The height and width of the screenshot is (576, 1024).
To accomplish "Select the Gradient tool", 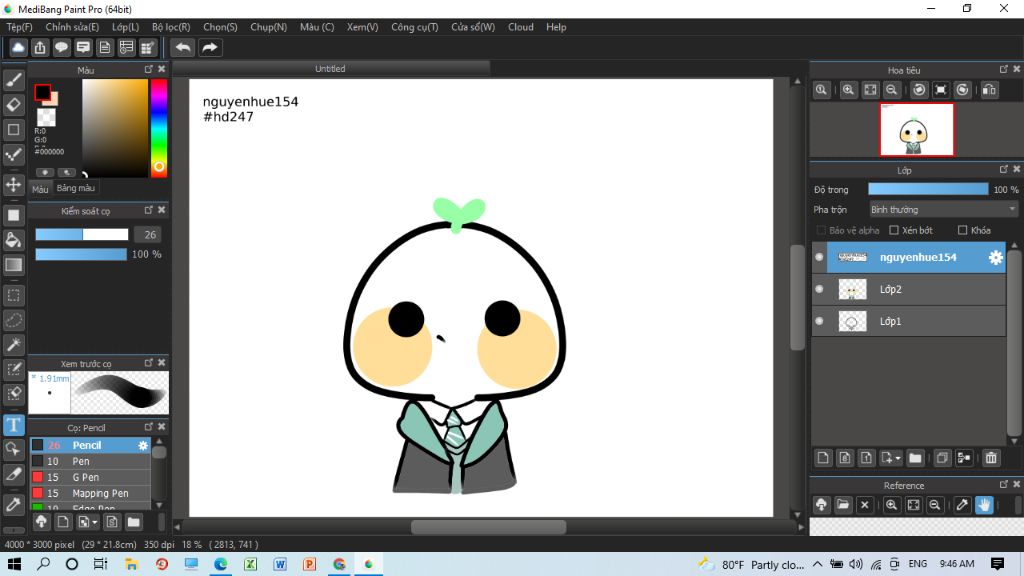I will [x=14, y=264].
